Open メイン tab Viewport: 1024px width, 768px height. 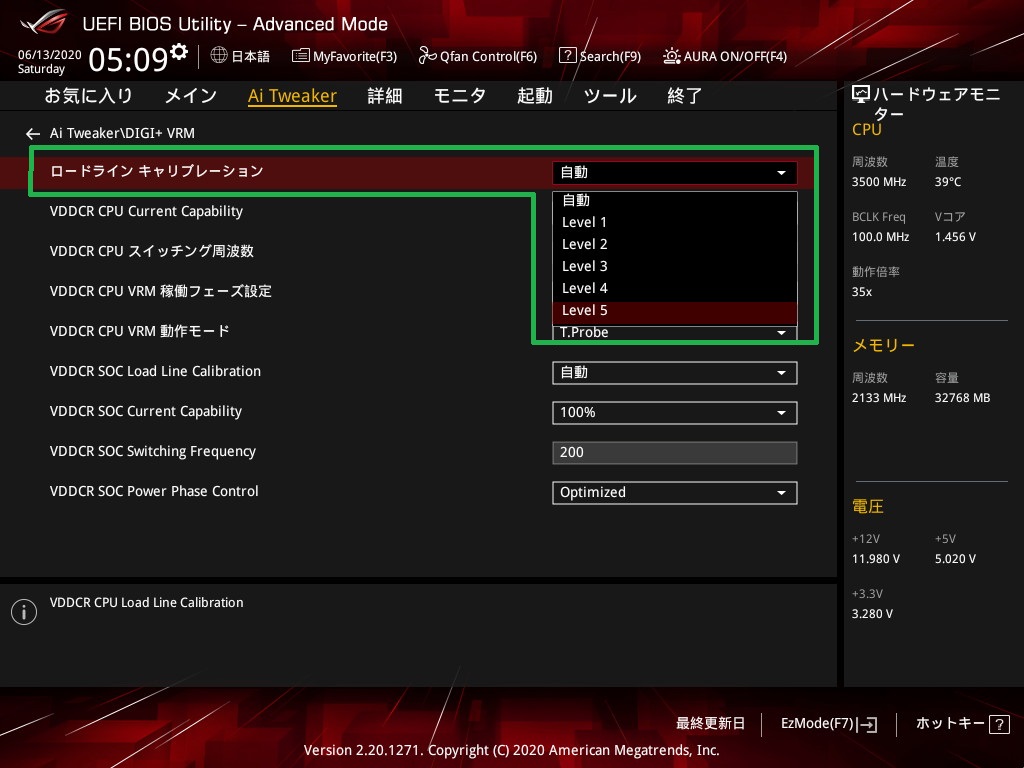point(191,96)
